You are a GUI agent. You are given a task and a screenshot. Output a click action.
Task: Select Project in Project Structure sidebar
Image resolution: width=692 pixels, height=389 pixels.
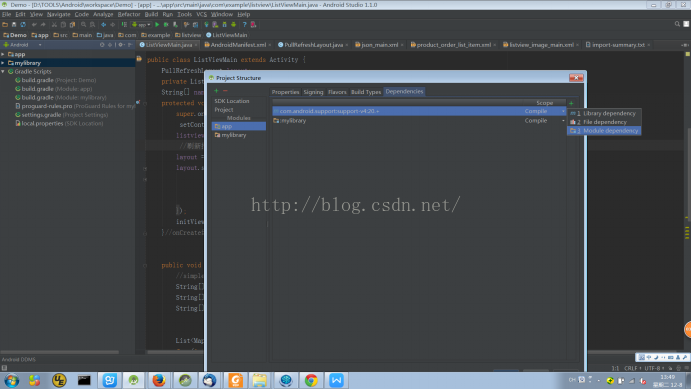tap(224, 110)
